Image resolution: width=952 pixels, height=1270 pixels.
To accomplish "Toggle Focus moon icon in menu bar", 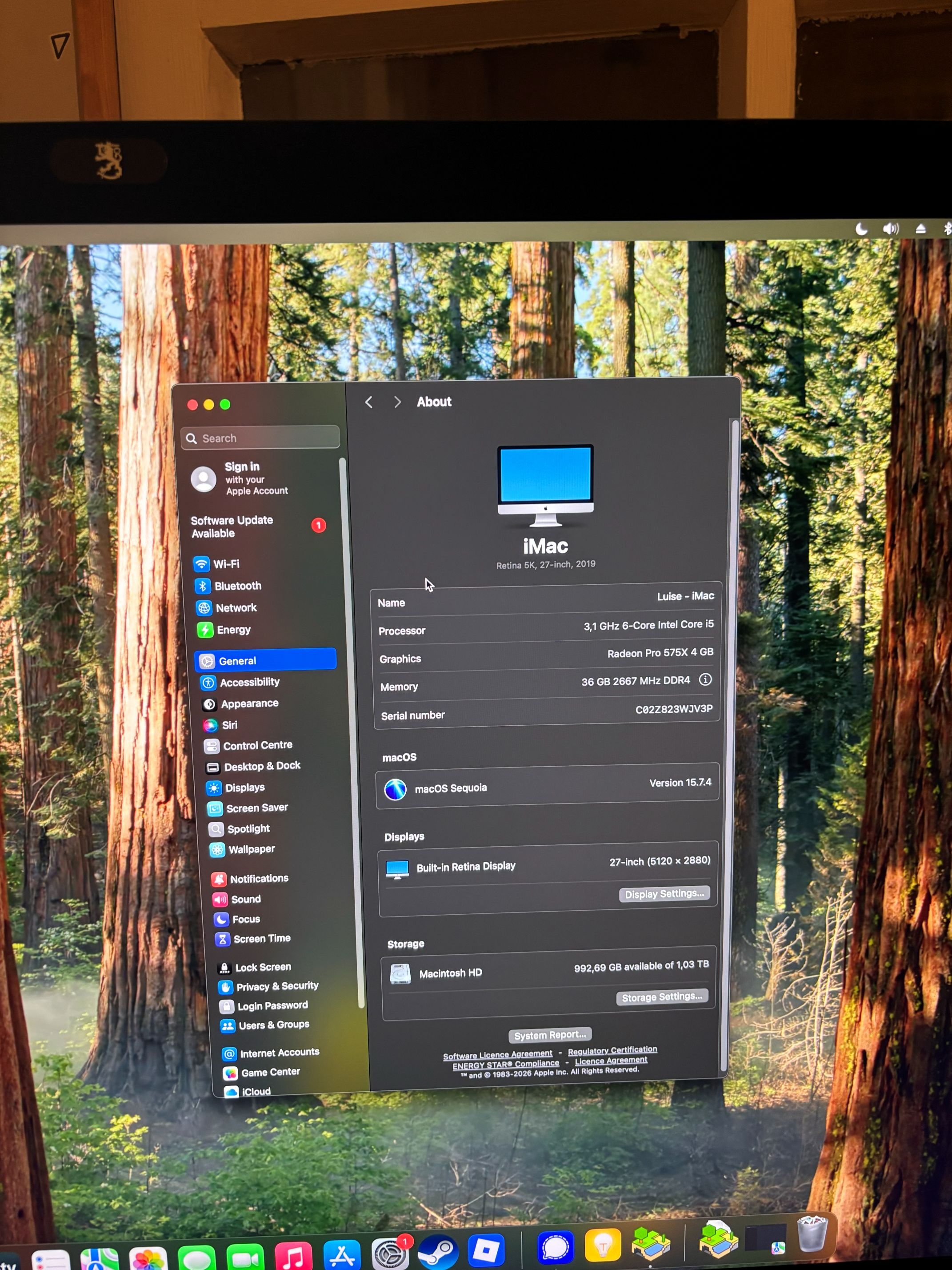I will pyautogui.click(x=861, y=229).
